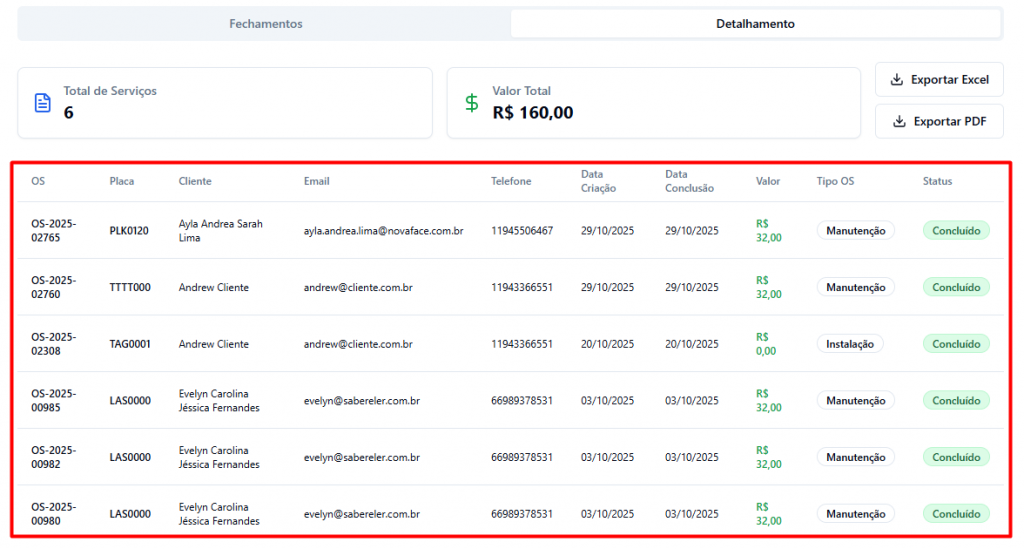Click the Instalação type badge
The height and width of the screenshot is (549, 1024).
850,344
